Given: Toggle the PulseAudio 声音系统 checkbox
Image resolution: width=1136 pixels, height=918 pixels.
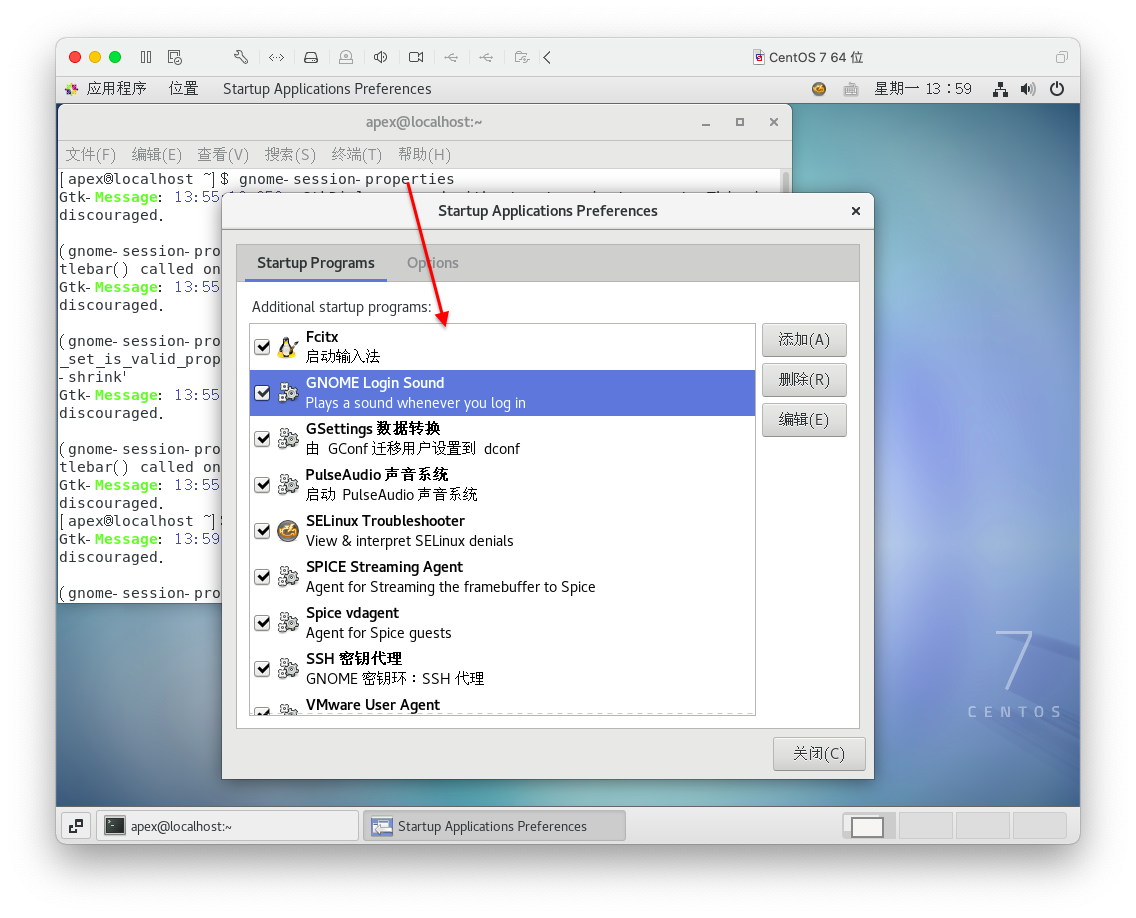Looking at the screenshot, I should [262, 485].
